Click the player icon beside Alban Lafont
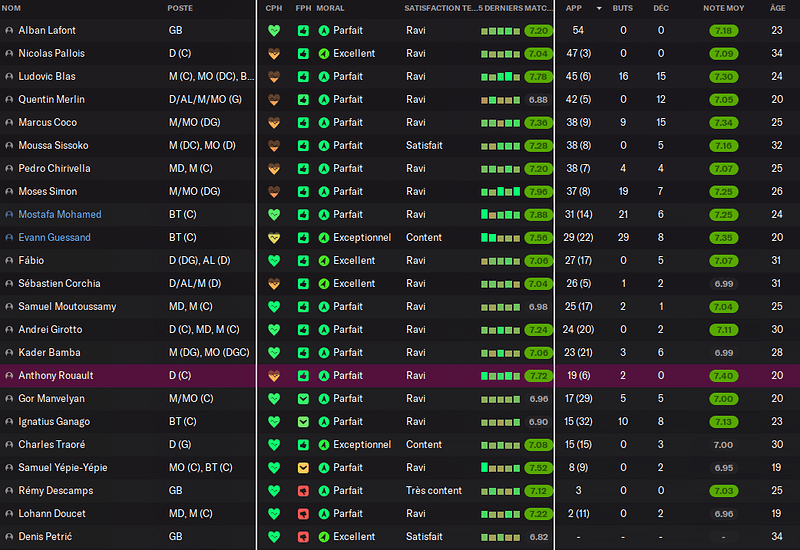The height and width of the screenshot is (550, 800). (10, 31)
